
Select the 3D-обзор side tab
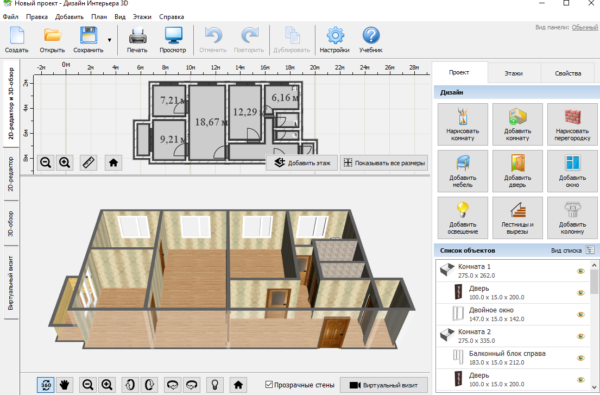[x=11, y=224]
